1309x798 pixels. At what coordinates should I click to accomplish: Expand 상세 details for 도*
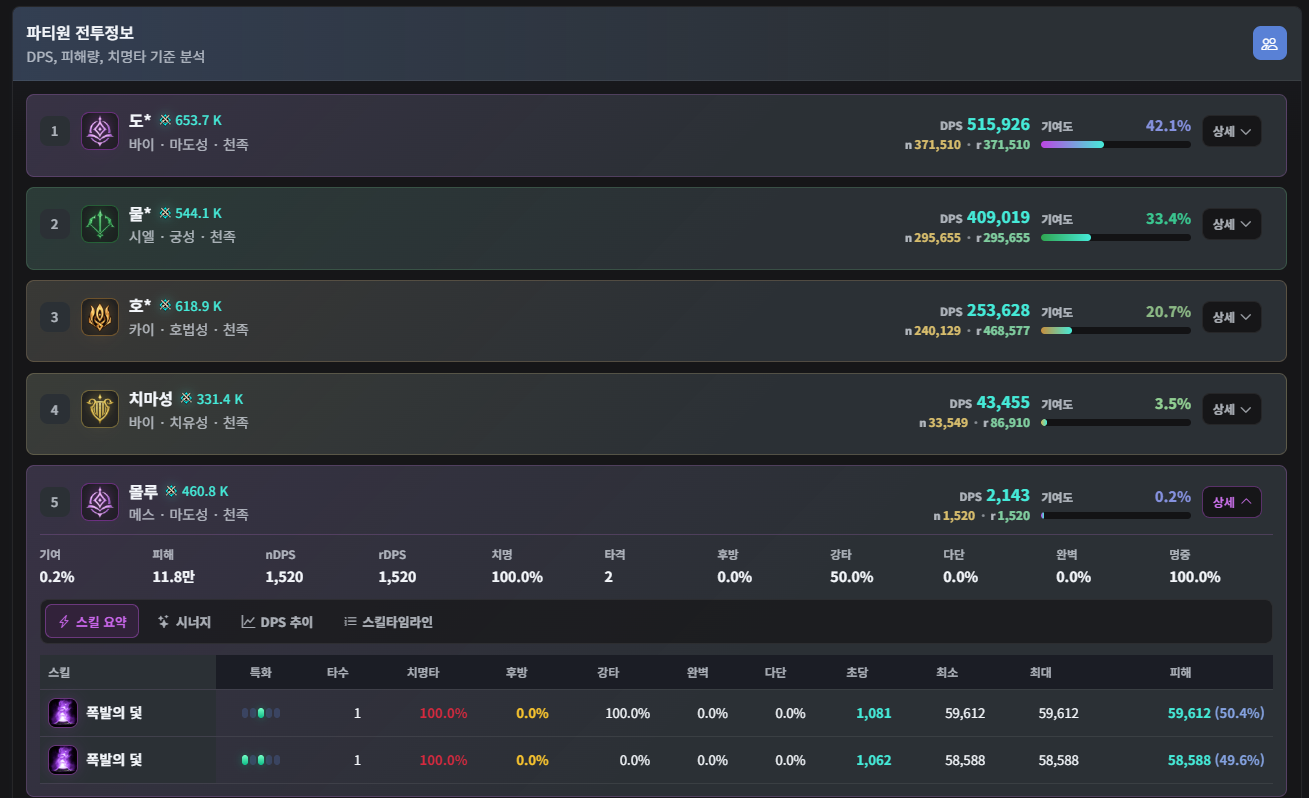tap(1231, 131)
